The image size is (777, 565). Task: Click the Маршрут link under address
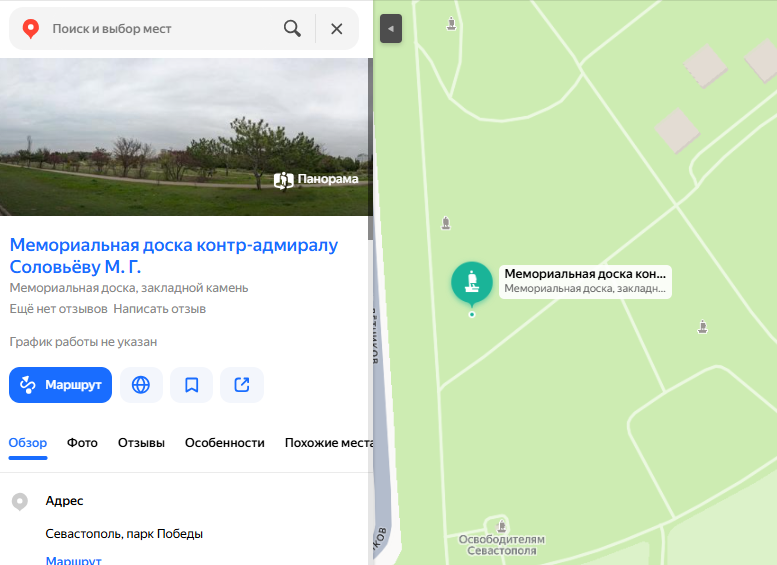click(x=73, y=561)
